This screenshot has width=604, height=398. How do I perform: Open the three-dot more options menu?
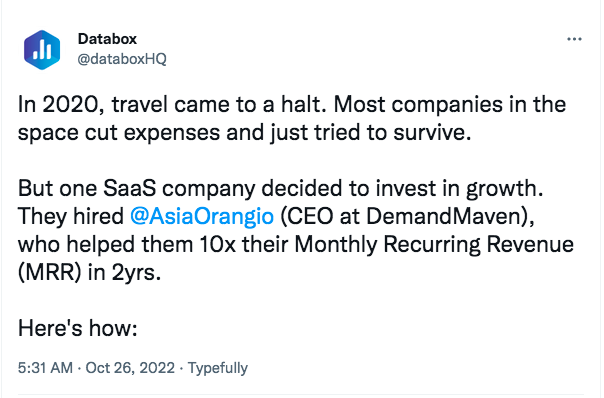[x=574, y=39]
